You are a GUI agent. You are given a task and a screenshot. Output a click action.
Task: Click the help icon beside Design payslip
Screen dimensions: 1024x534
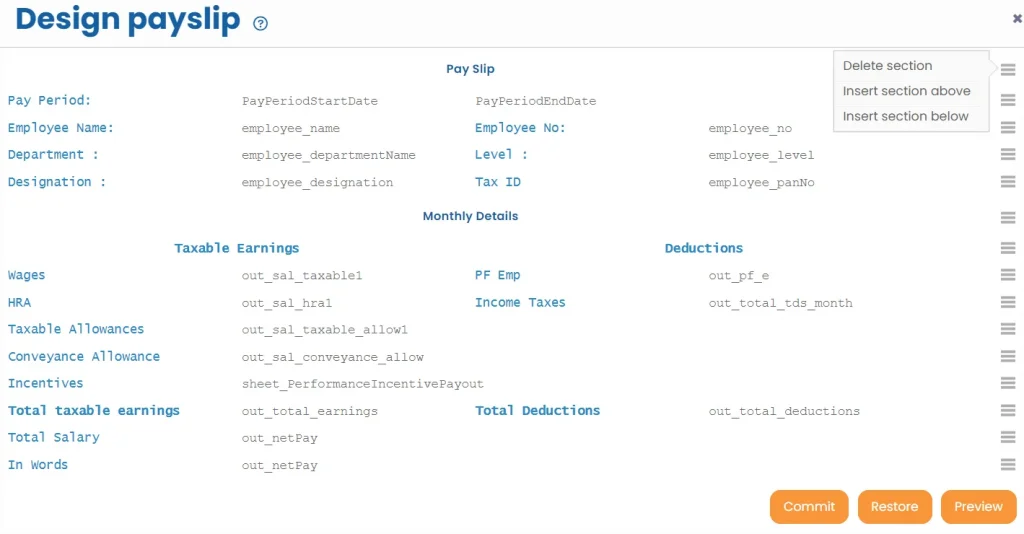[260, 24]
